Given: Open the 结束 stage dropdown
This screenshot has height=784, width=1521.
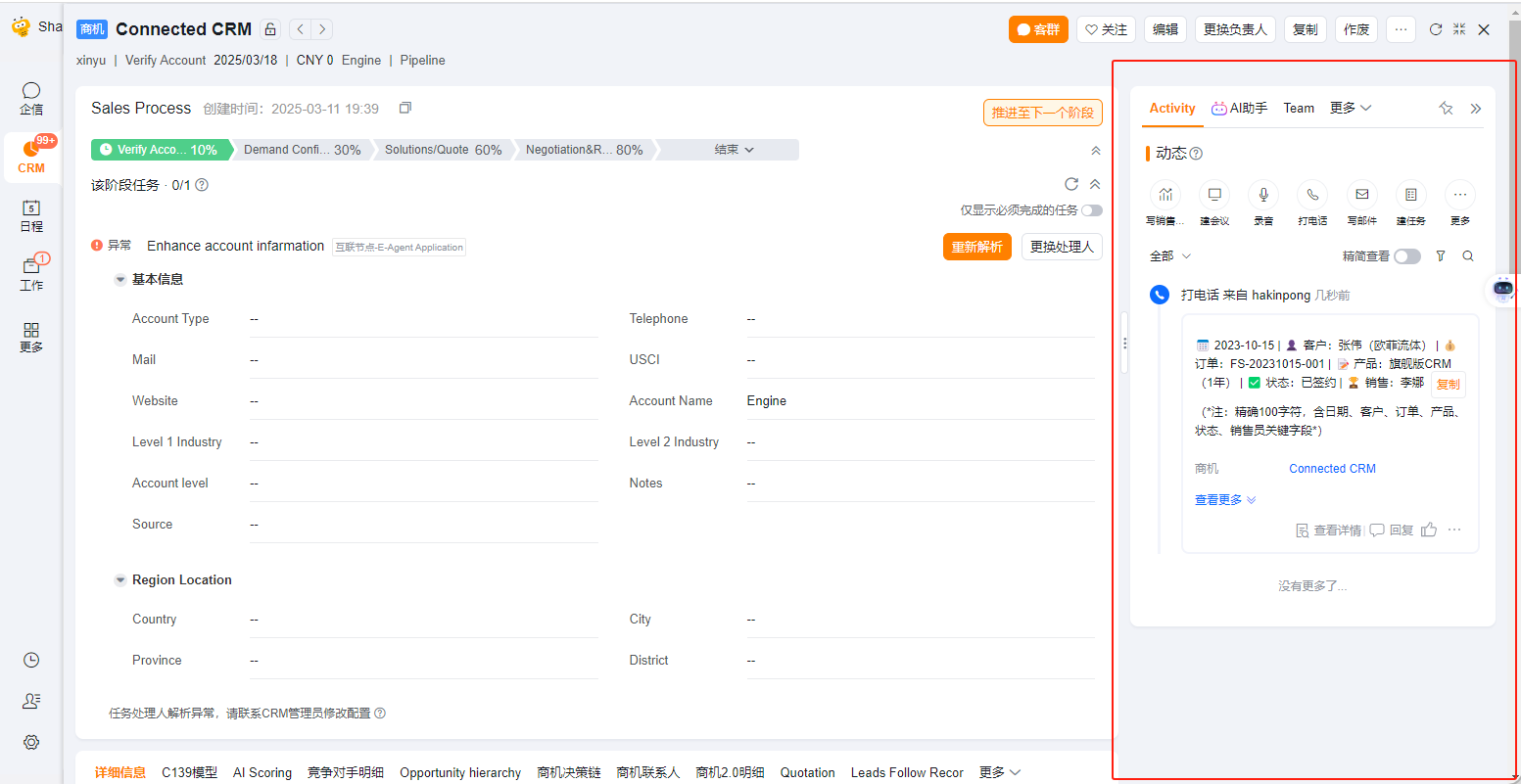Looking at the screenshot, I should 734,150.
